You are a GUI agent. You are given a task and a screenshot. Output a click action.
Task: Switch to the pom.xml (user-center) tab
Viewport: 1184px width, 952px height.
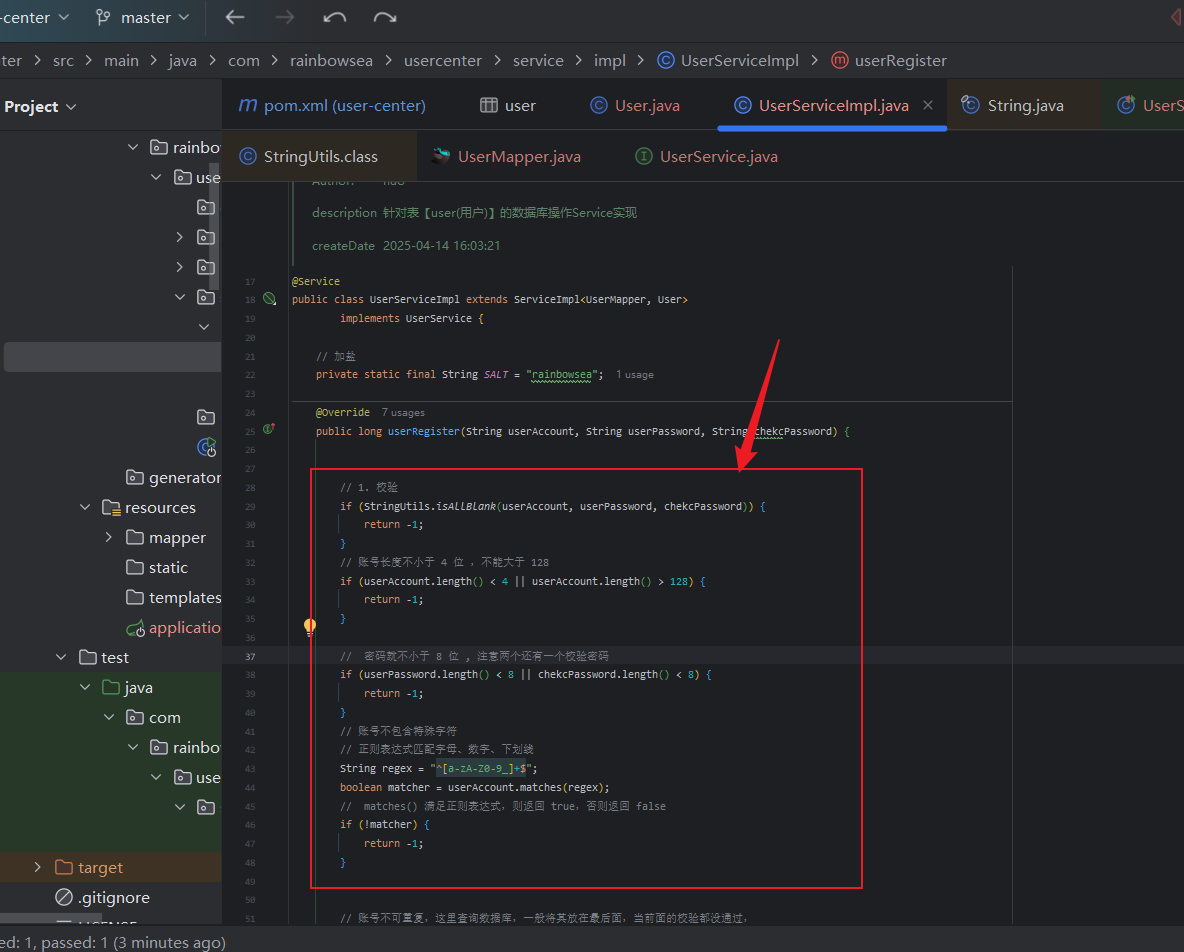(331, 106)
